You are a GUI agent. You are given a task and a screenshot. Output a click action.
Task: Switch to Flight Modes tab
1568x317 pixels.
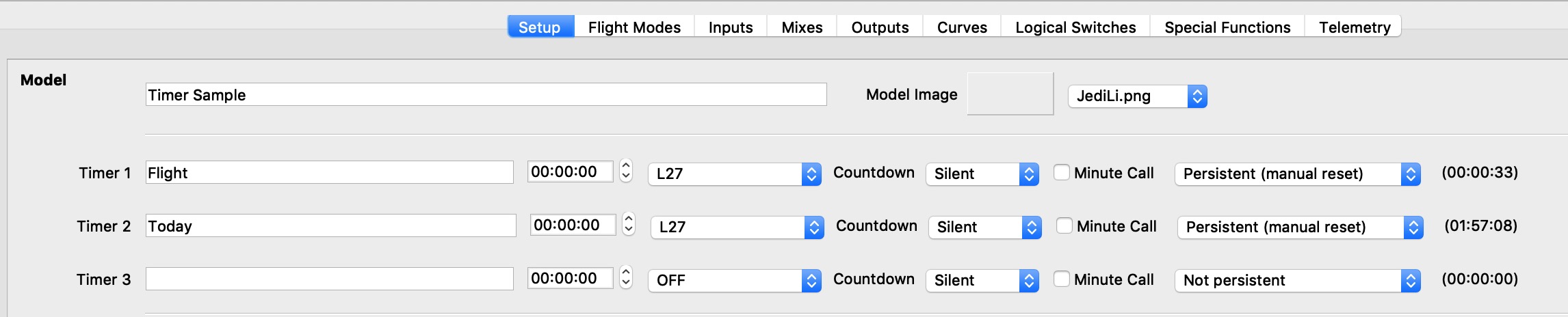pos(634,27)
